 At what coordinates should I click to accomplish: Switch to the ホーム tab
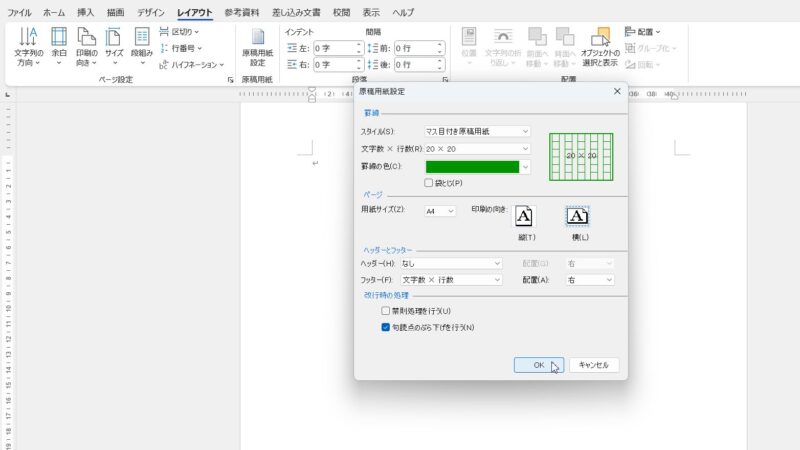click(x=54, y=12)
